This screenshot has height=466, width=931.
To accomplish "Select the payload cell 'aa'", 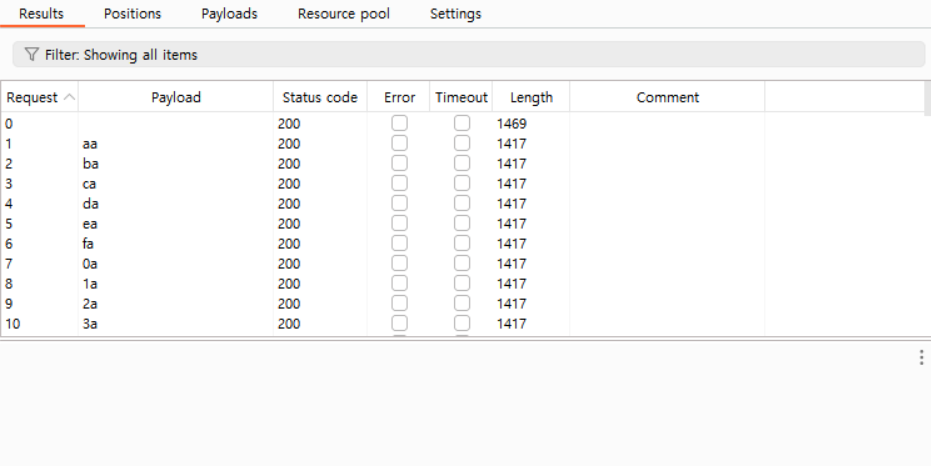I will (x=90, y=144).
